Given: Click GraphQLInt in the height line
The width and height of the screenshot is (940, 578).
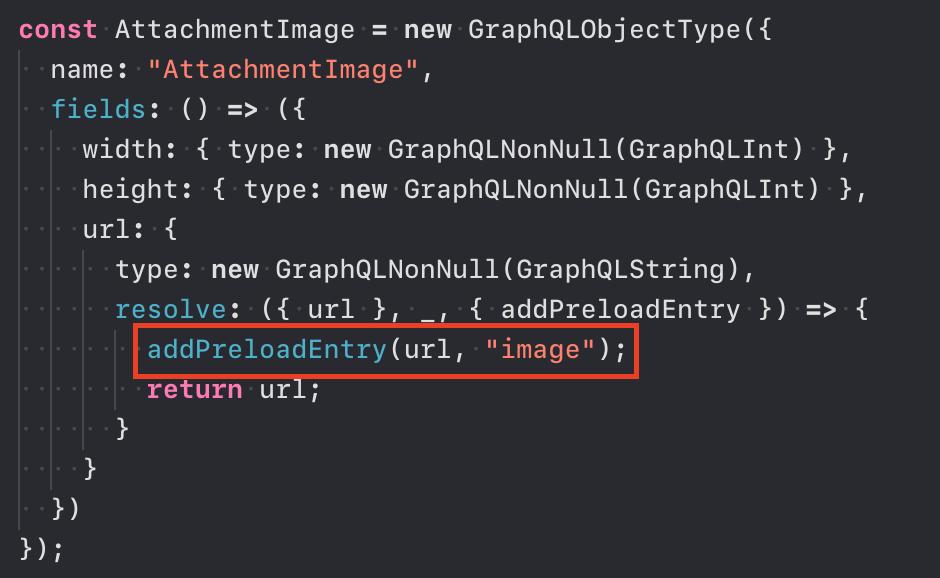Looking at the screenshot, I should 724,190.
